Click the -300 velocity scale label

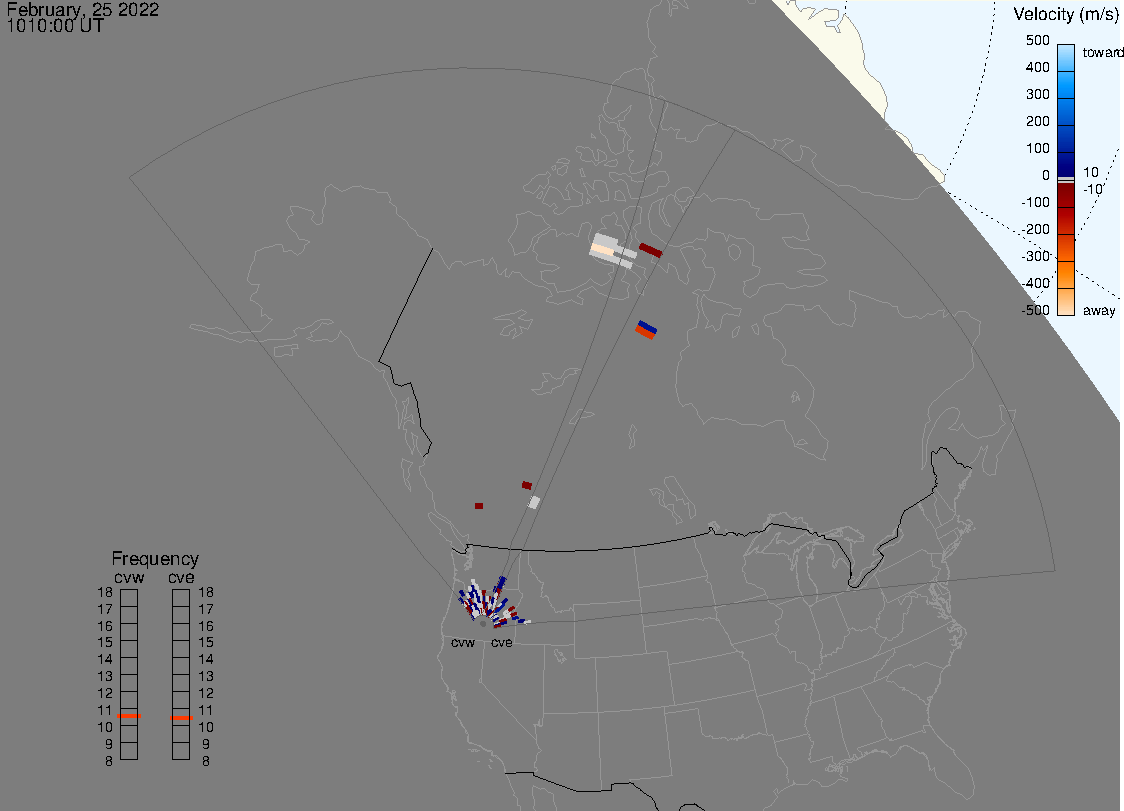pyautogui.click(x=1035, y=257)
